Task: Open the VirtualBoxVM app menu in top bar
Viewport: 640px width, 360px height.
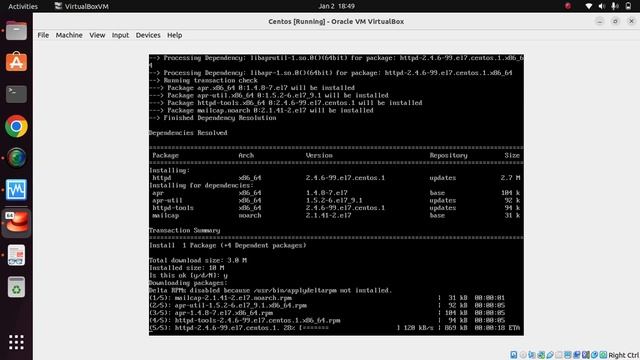Action: coord(82,6)
